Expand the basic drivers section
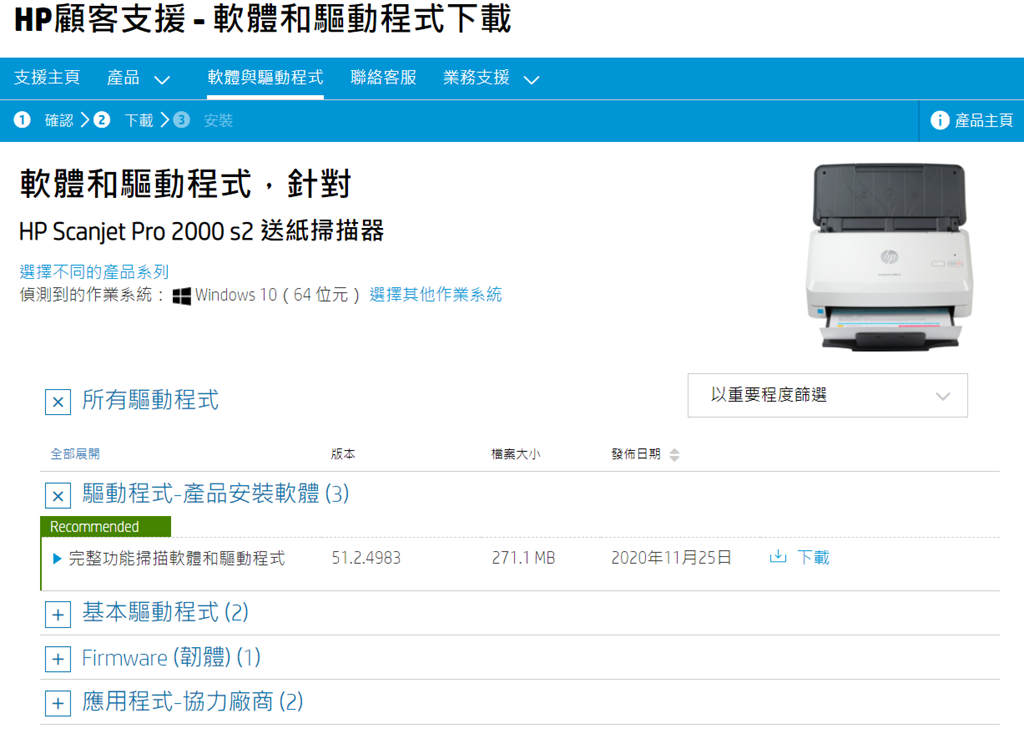The width and height of the screenshot is (1024, 734). click(58, 613)
